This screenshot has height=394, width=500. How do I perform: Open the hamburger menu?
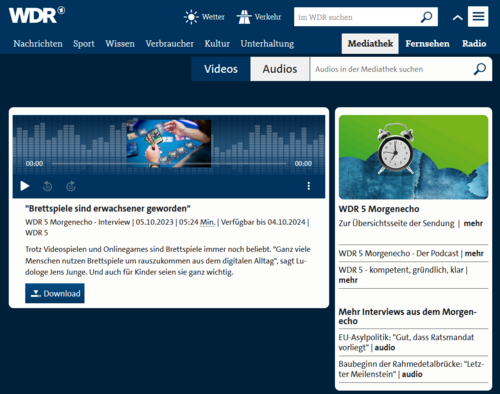(x=478, y=16)
